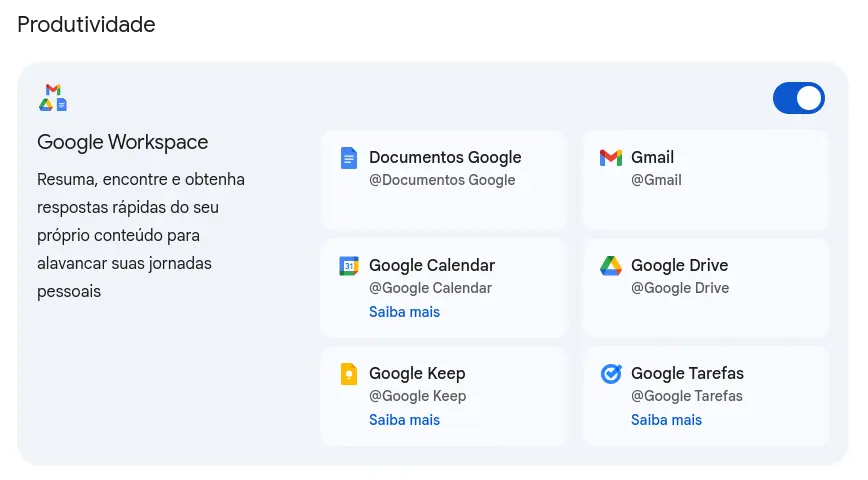868x480 pixels.
Task: Click the Google Drive triangle icon
Action: 611,266
